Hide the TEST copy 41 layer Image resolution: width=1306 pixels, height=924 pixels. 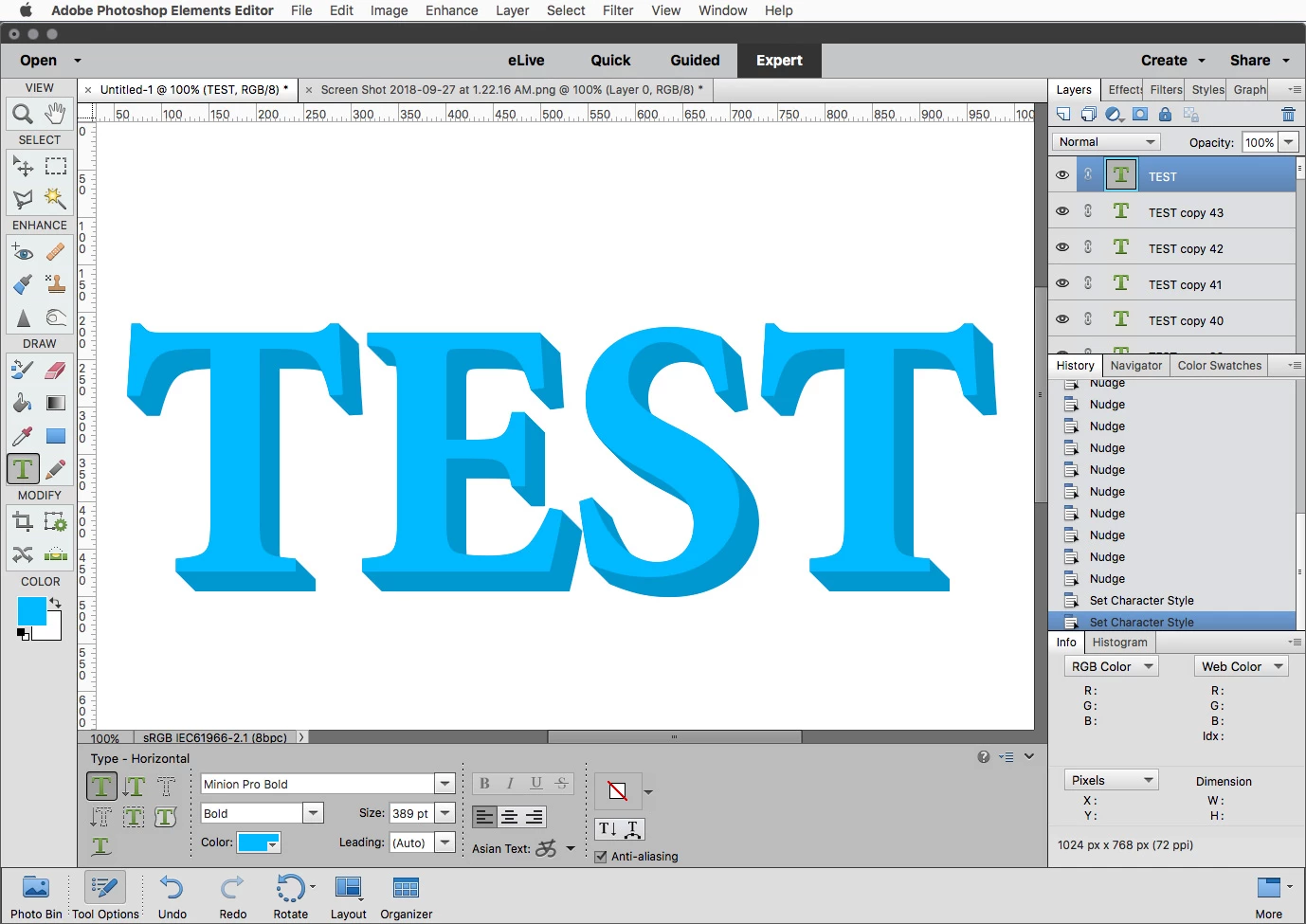(x=1062, y=283)
